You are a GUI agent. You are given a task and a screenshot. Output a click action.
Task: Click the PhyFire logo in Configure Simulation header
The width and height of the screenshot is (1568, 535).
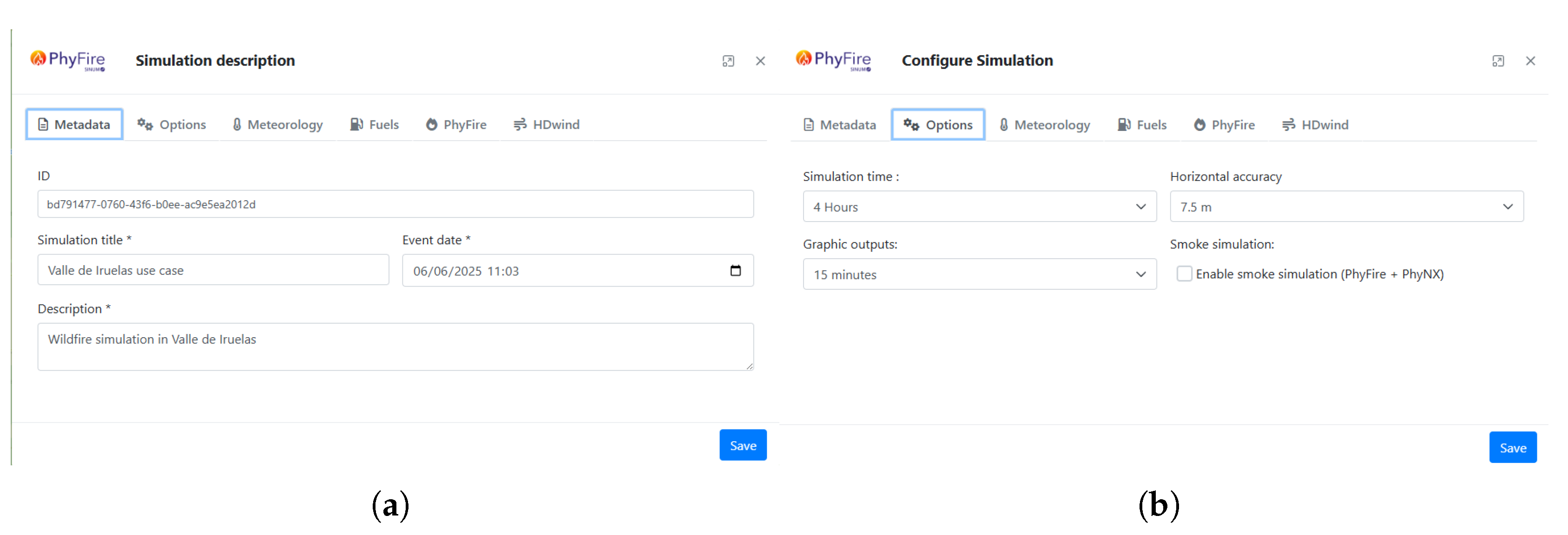(833, 60)
